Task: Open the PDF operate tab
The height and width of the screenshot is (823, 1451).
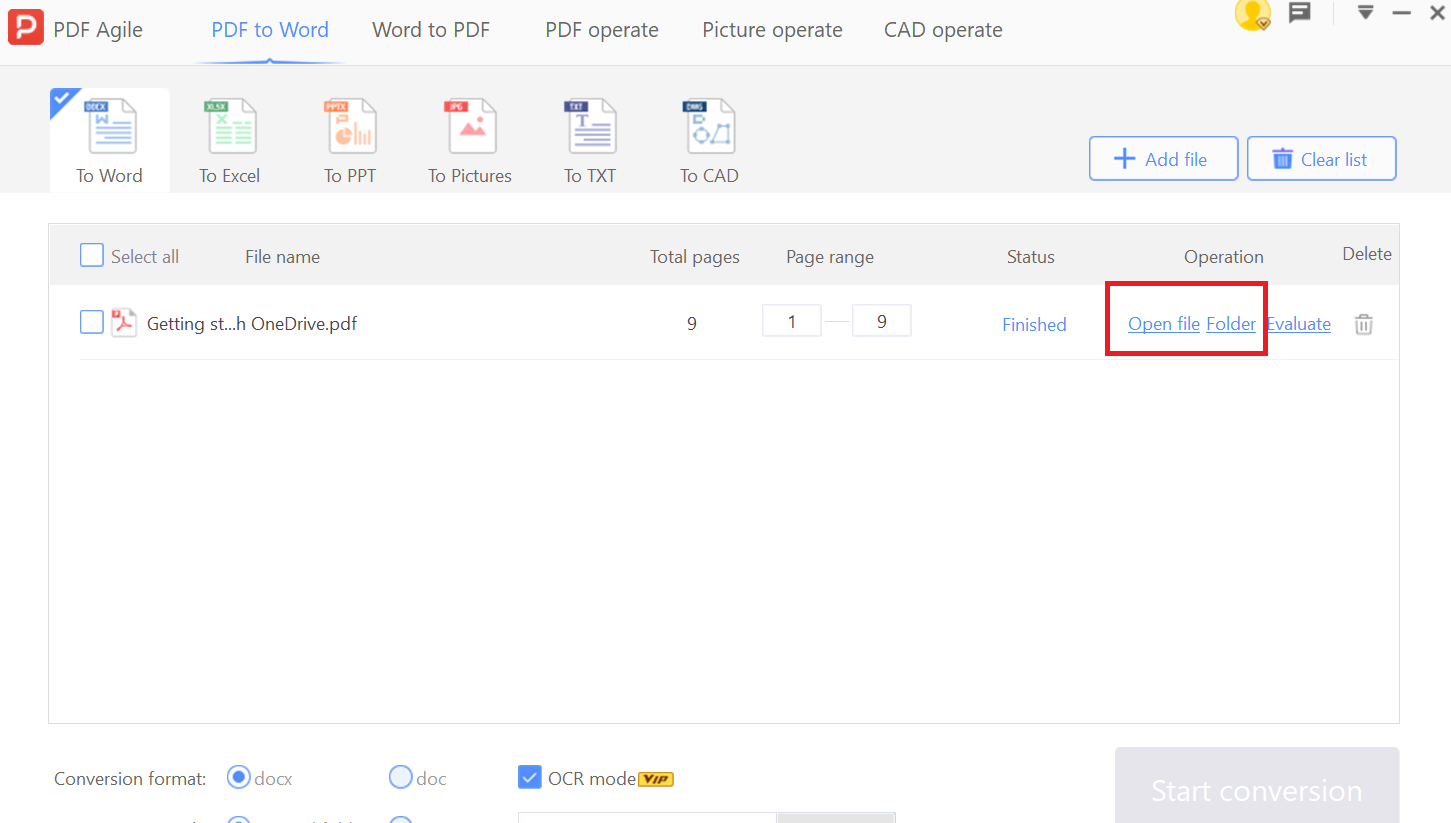Action: pyautogui.click(x=602, y=30)
